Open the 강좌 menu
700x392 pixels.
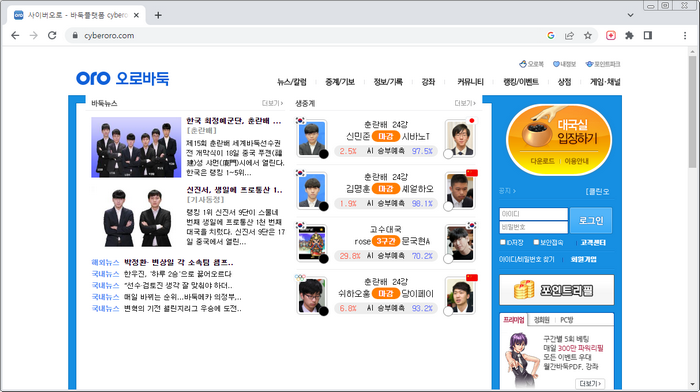pos(428,82)
